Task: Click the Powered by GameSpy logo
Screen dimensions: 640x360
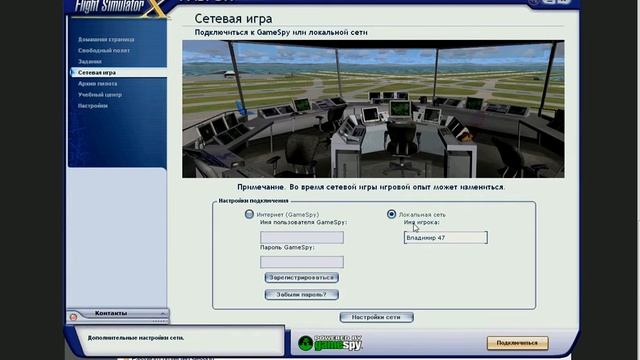Action: coord(330,343)
